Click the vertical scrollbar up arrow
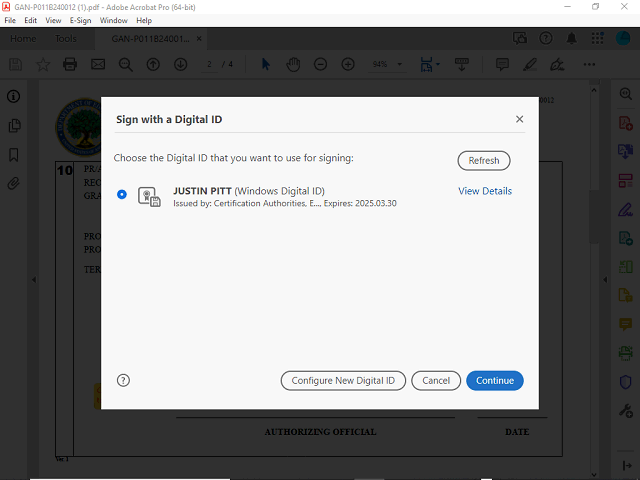This screenshot has width=640, height=480. [x=594, y=90]
